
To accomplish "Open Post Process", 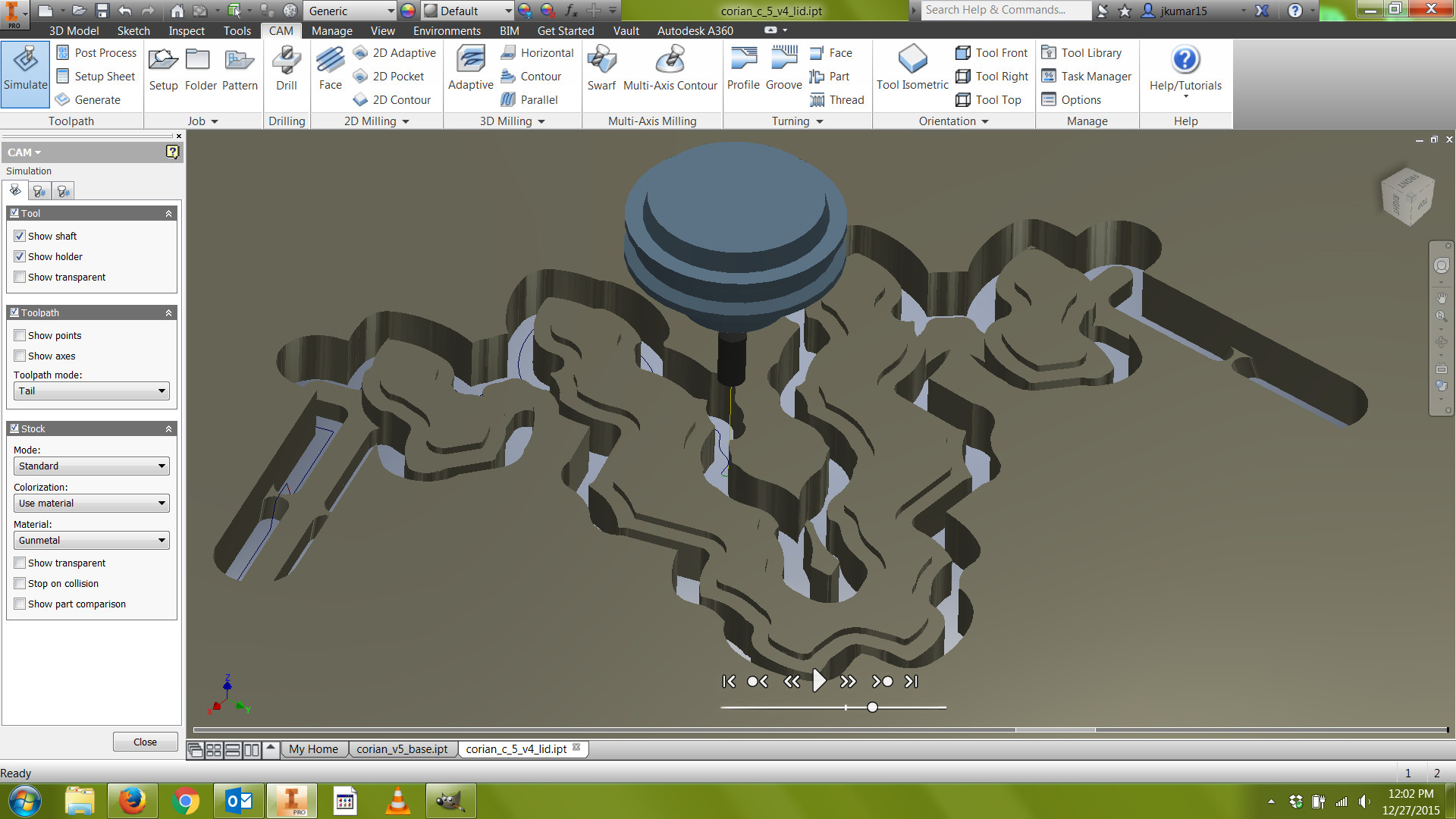I will pos(96,52).
